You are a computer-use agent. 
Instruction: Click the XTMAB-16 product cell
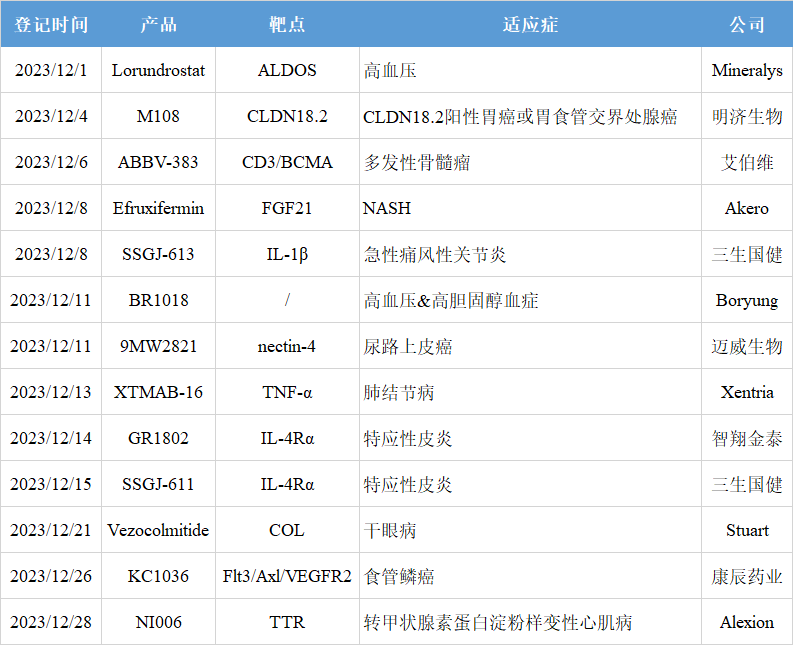coord(158,392)
